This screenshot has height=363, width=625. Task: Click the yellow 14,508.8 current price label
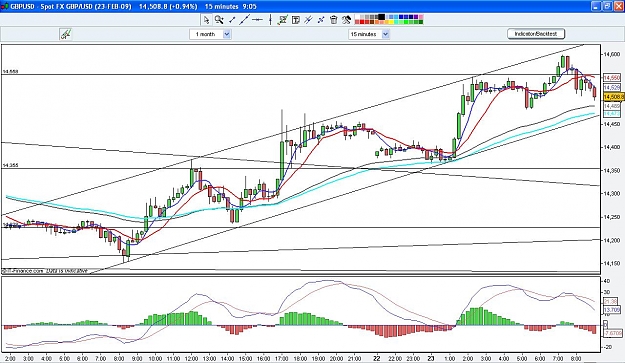613,97
